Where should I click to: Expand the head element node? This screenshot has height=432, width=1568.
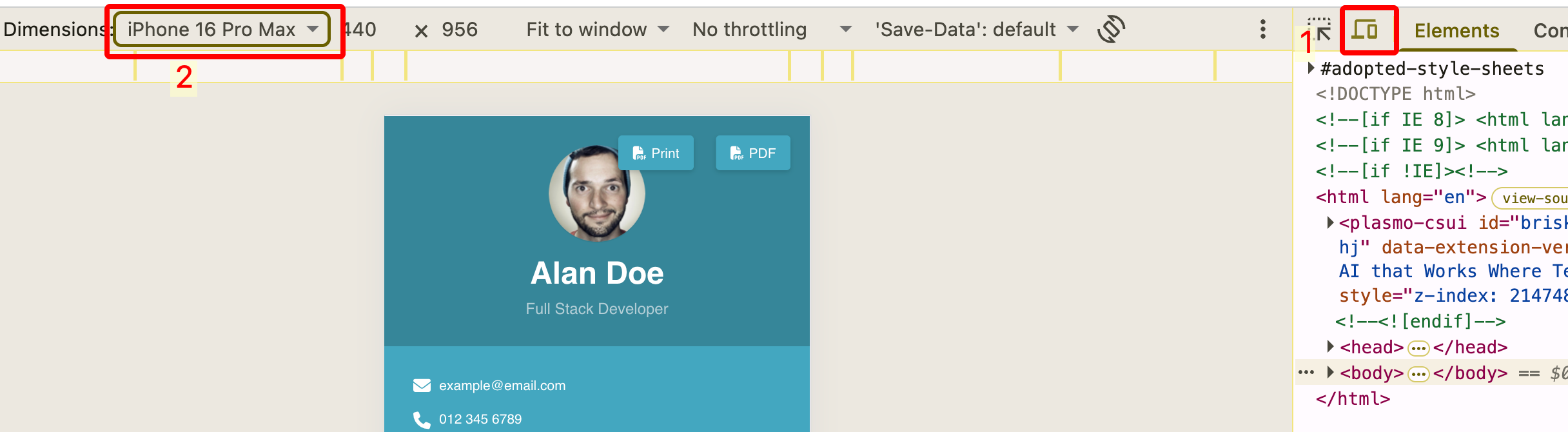pos(1330,347)
